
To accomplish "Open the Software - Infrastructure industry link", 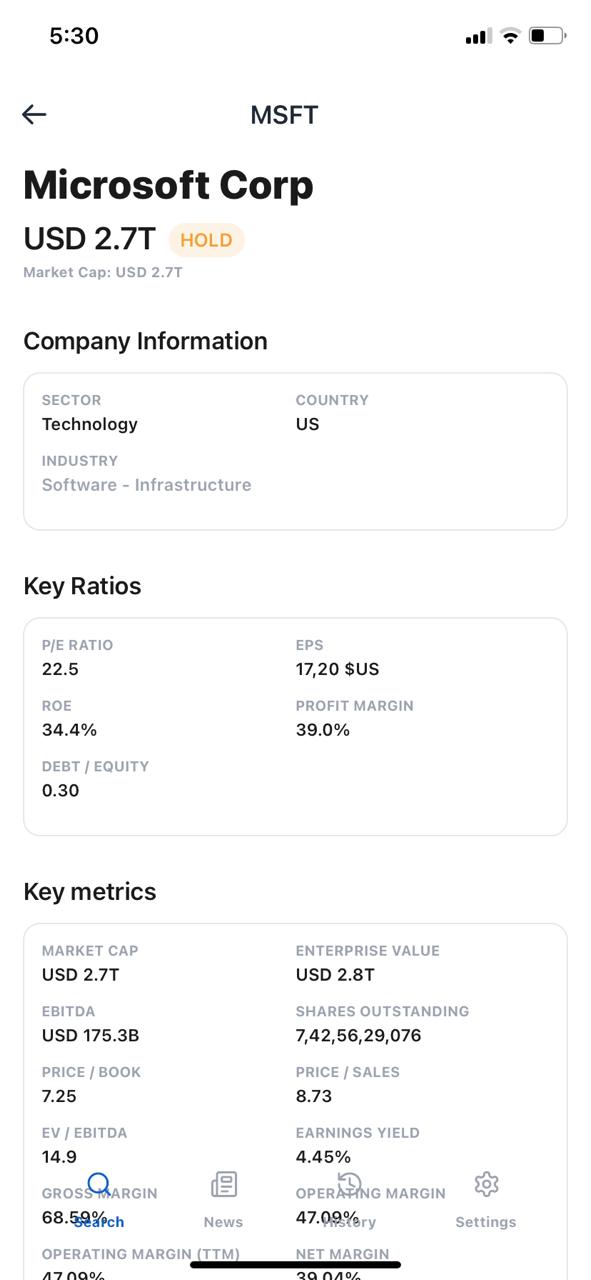I will pyautogui.click(x=146, y=485).
